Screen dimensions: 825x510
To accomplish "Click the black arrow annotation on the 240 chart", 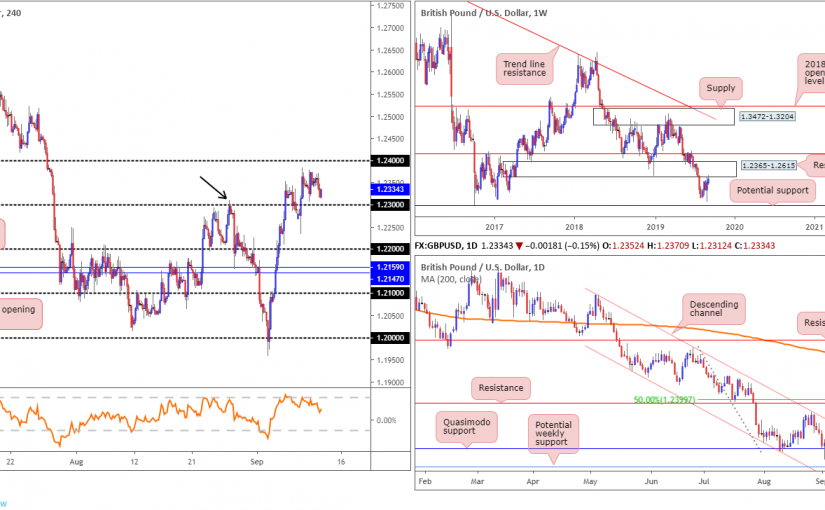I will tap(214, 187).
